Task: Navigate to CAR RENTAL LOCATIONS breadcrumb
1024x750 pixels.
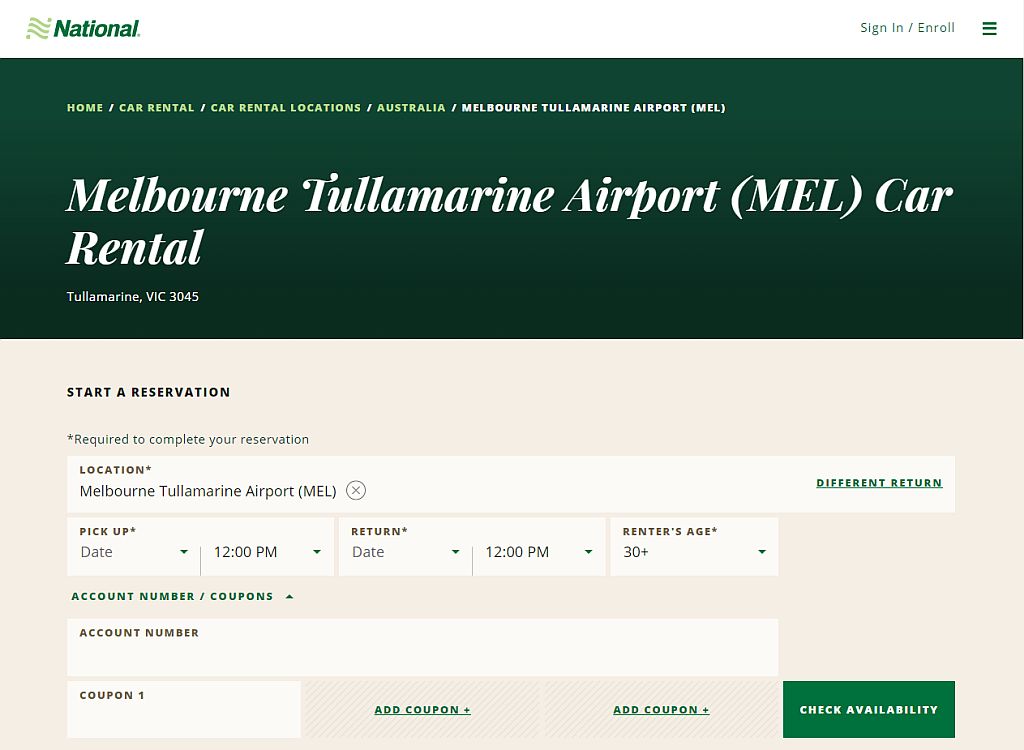Action: tap(286, 107)
